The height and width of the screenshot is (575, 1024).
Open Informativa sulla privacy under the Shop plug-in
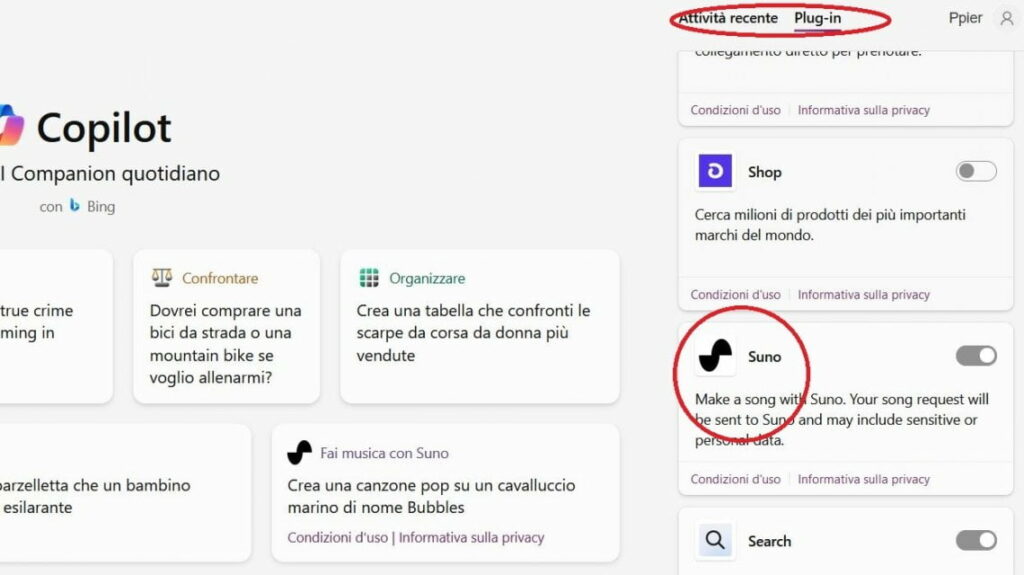(x=863, y=295)
